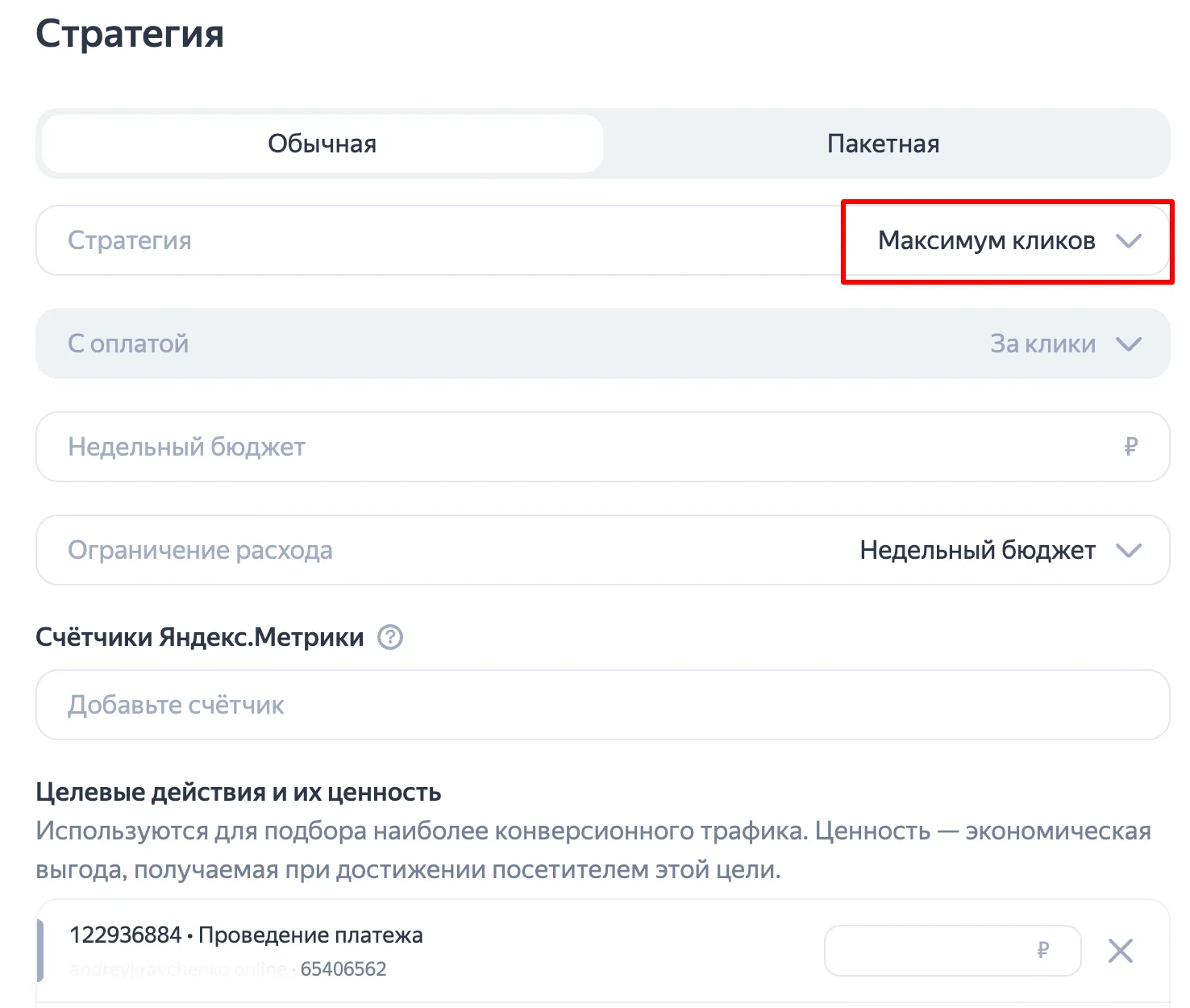Click the Стратегия page heading
Screen dimensions: 1190x1008
pos(130,34)
